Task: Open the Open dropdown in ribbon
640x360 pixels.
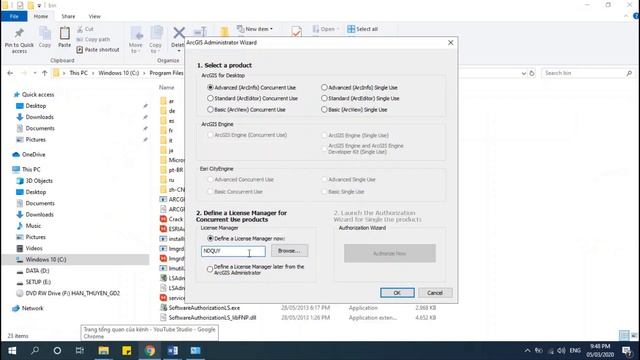Action: click(x=326, y=29)
